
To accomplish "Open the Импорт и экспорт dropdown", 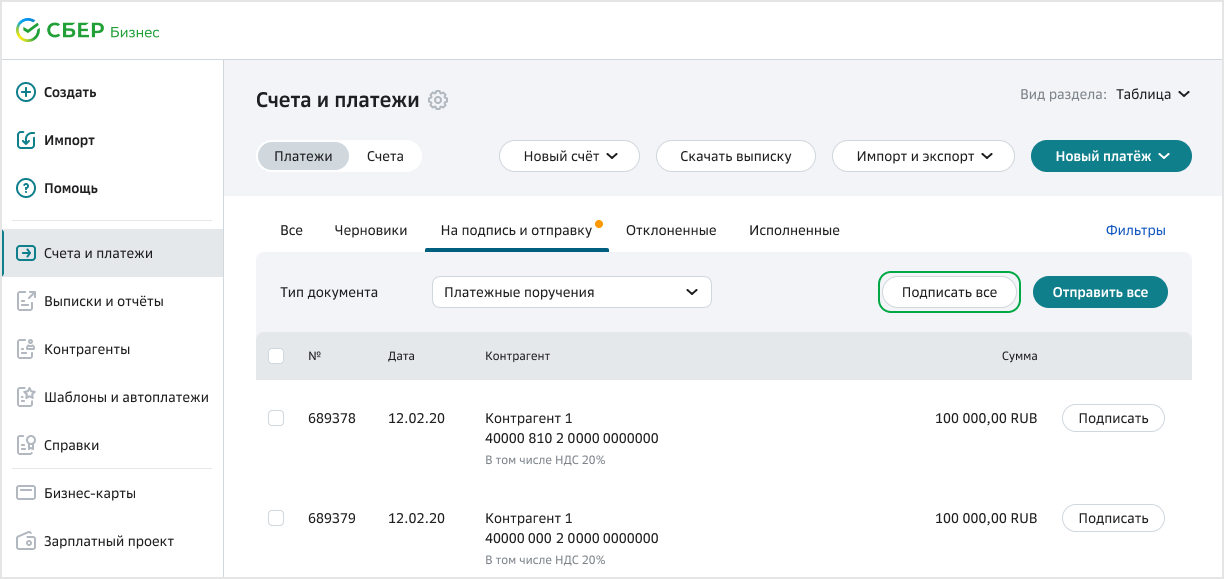I will pyautogui.click(x=924, y=156).
